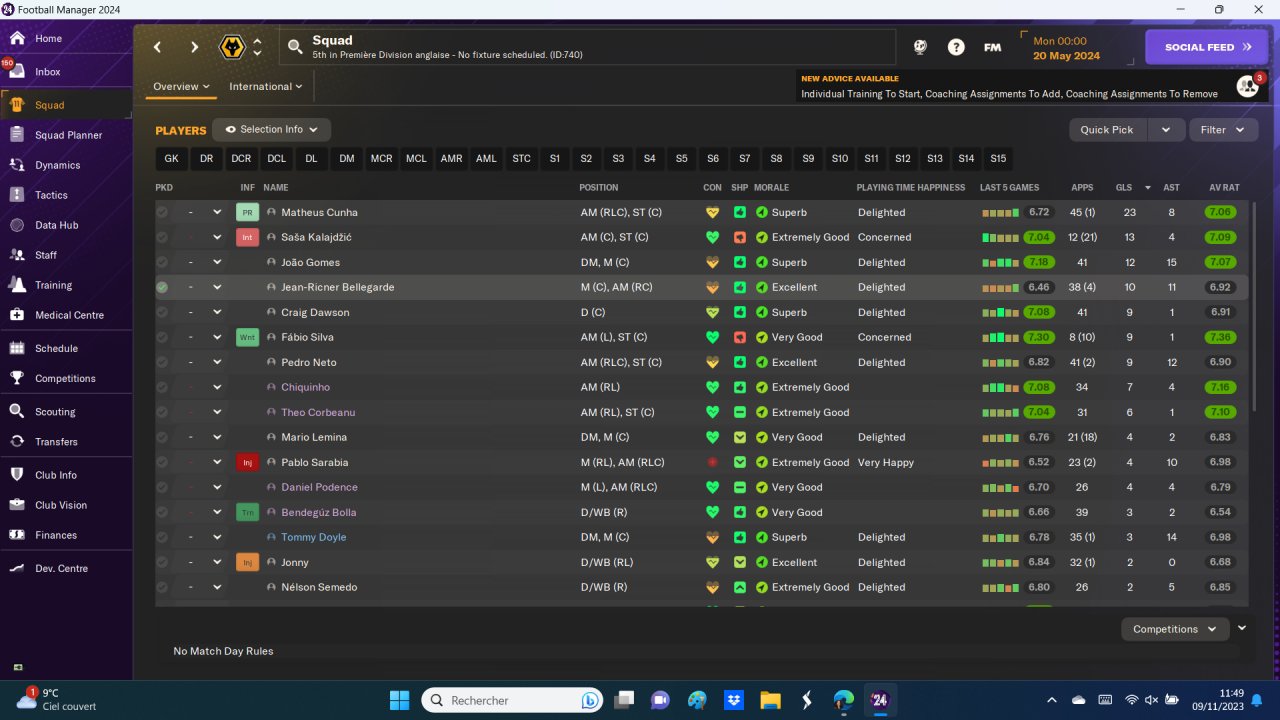Image resolution: width=1280 pixels, height=720 pixels.
Task: Open the help question mark icon
Action: (956, 47)
